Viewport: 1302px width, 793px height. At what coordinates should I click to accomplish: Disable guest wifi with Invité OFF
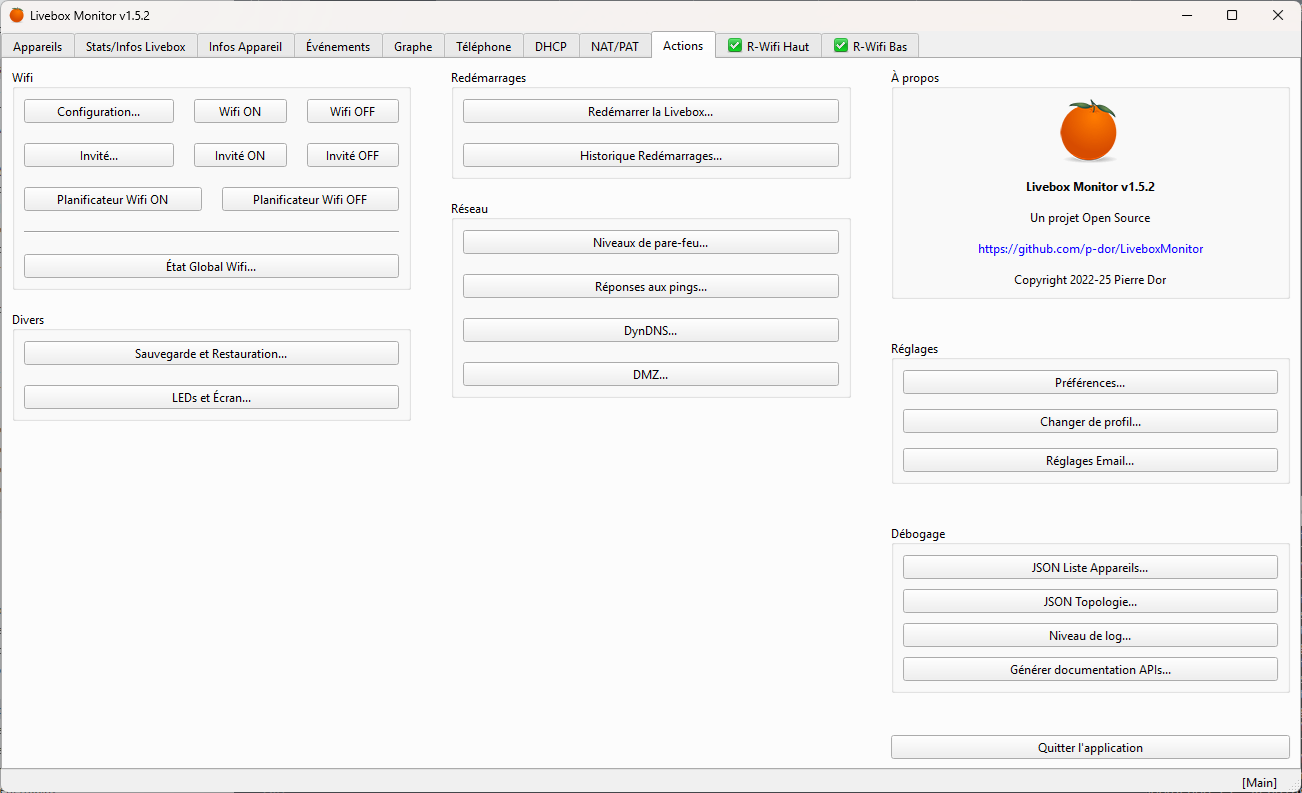point(353,155)
